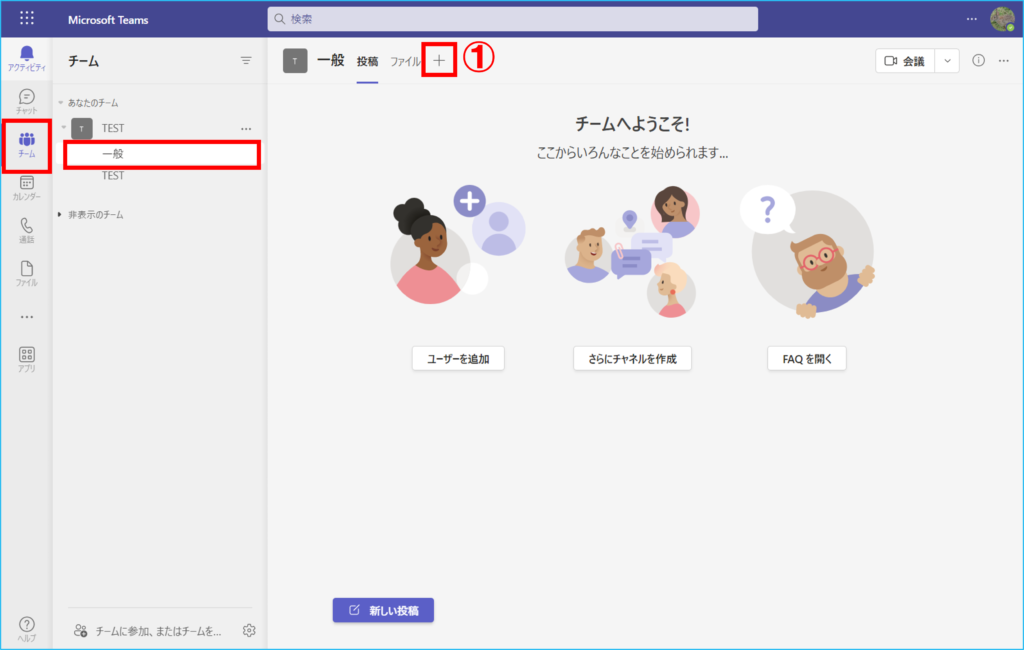
Task: Select the 投稿 tab
Action: coord(367,62)
